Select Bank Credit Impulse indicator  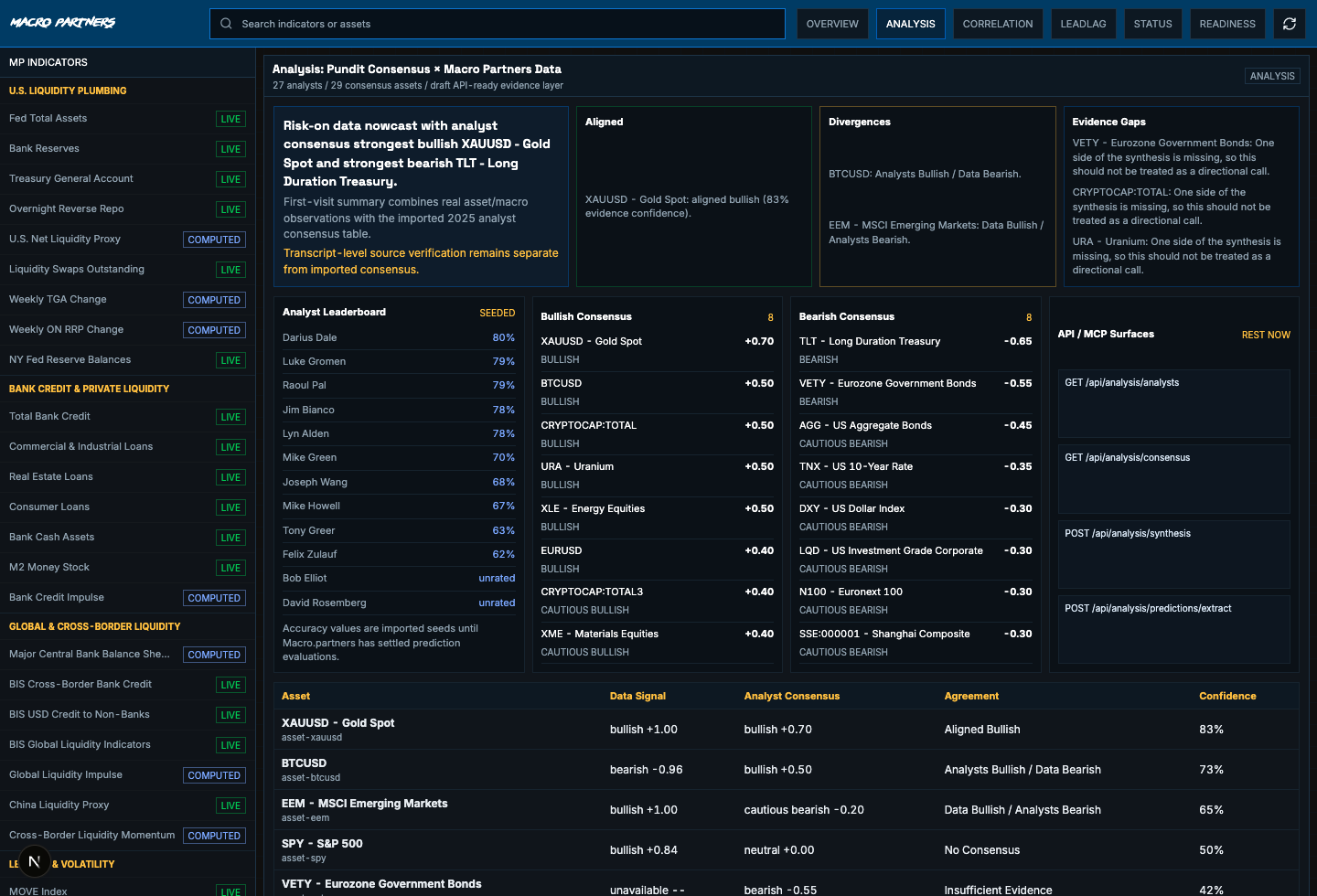point(127,598)
